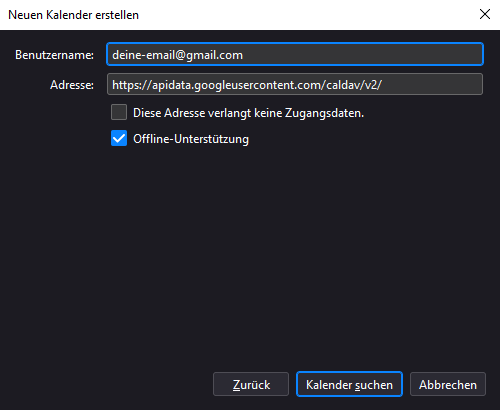Close the dialog with the X icon
The height and width of the screenshot is (410, 500).
(x=485, y=14)
